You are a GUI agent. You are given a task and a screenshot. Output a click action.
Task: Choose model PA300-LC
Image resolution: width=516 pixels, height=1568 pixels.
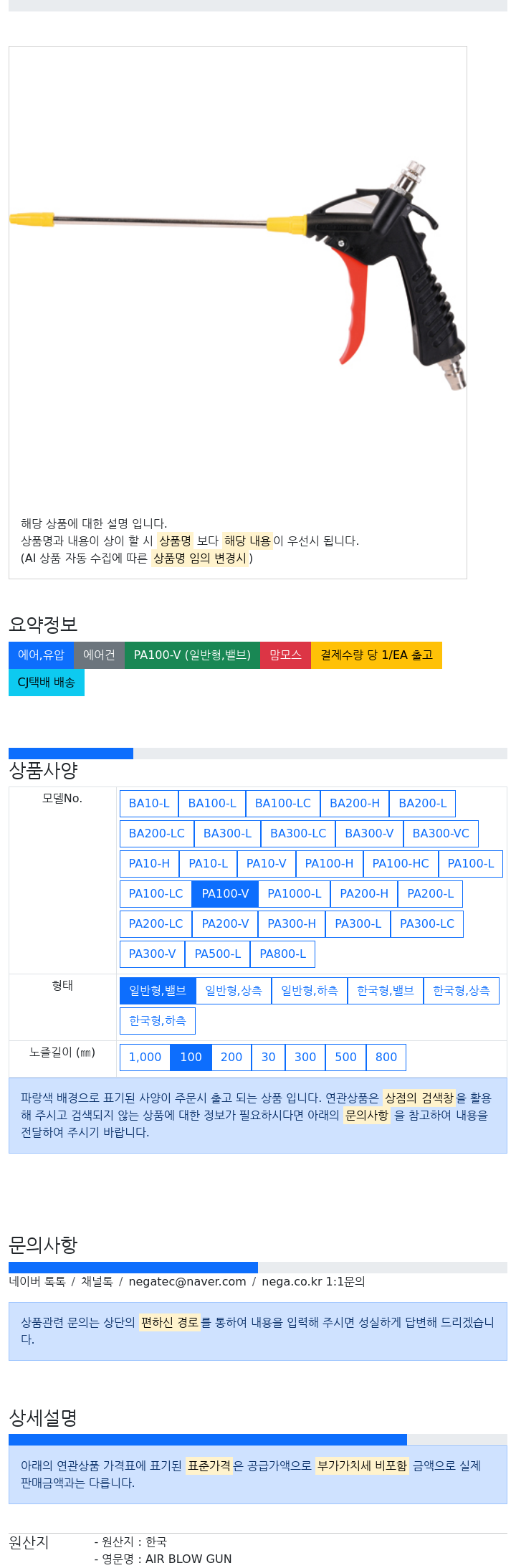[427, 924]
